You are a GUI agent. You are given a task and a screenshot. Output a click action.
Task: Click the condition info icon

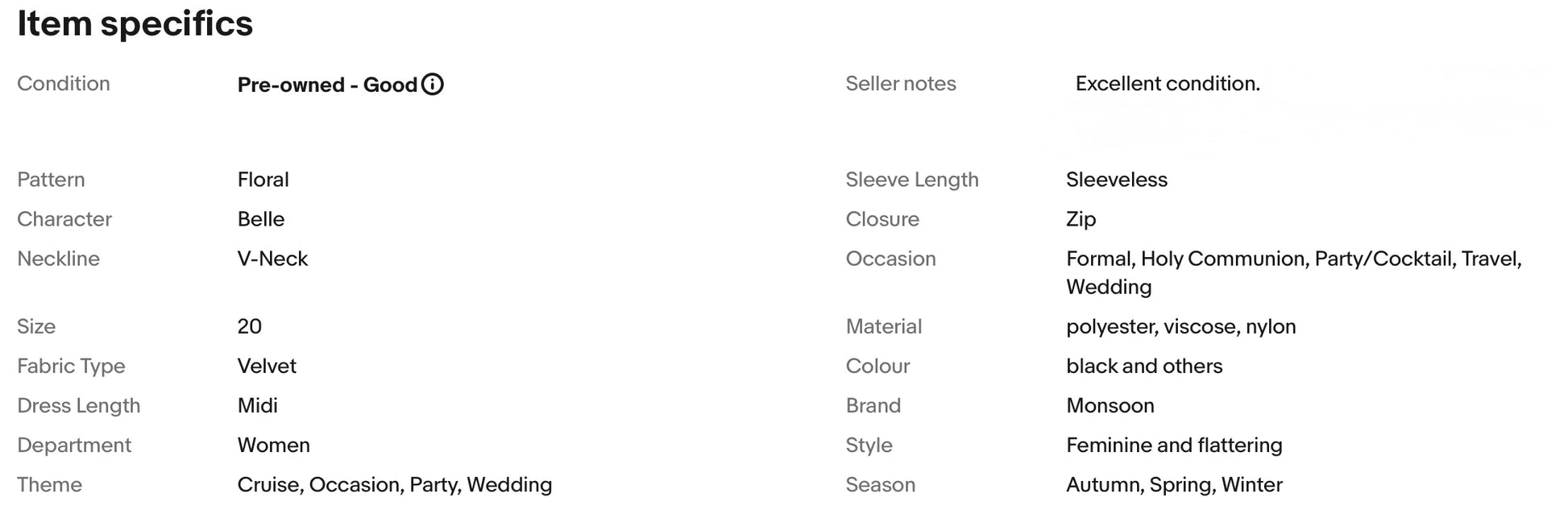pos(433,85)
